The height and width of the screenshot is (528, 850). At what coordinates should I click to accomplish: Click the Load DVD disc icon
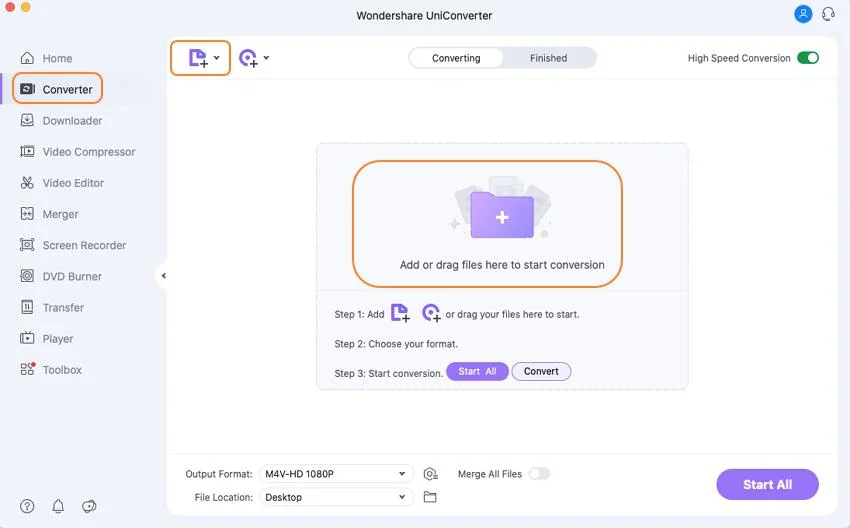click(248, 58)
